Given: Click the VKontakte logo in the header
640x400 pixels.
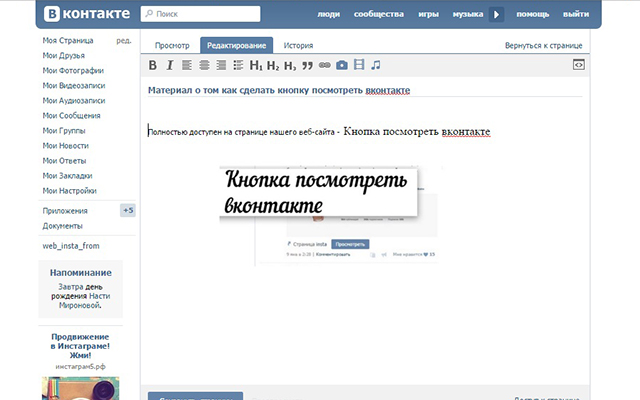Looking at the screenshot, I should [87, 13].
